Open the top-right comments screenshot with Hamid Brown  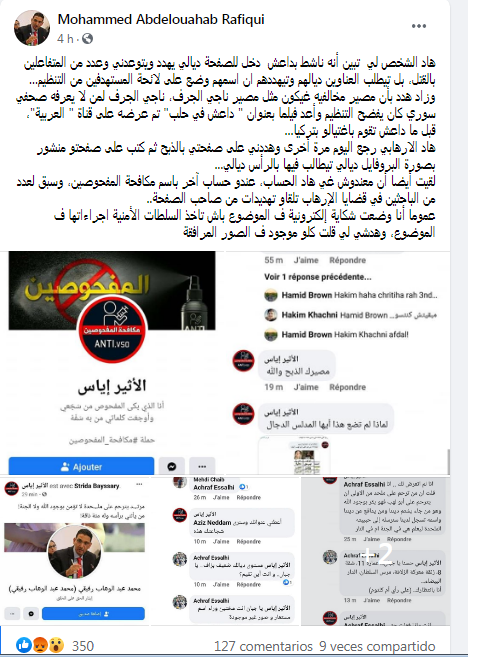[338, 363]
